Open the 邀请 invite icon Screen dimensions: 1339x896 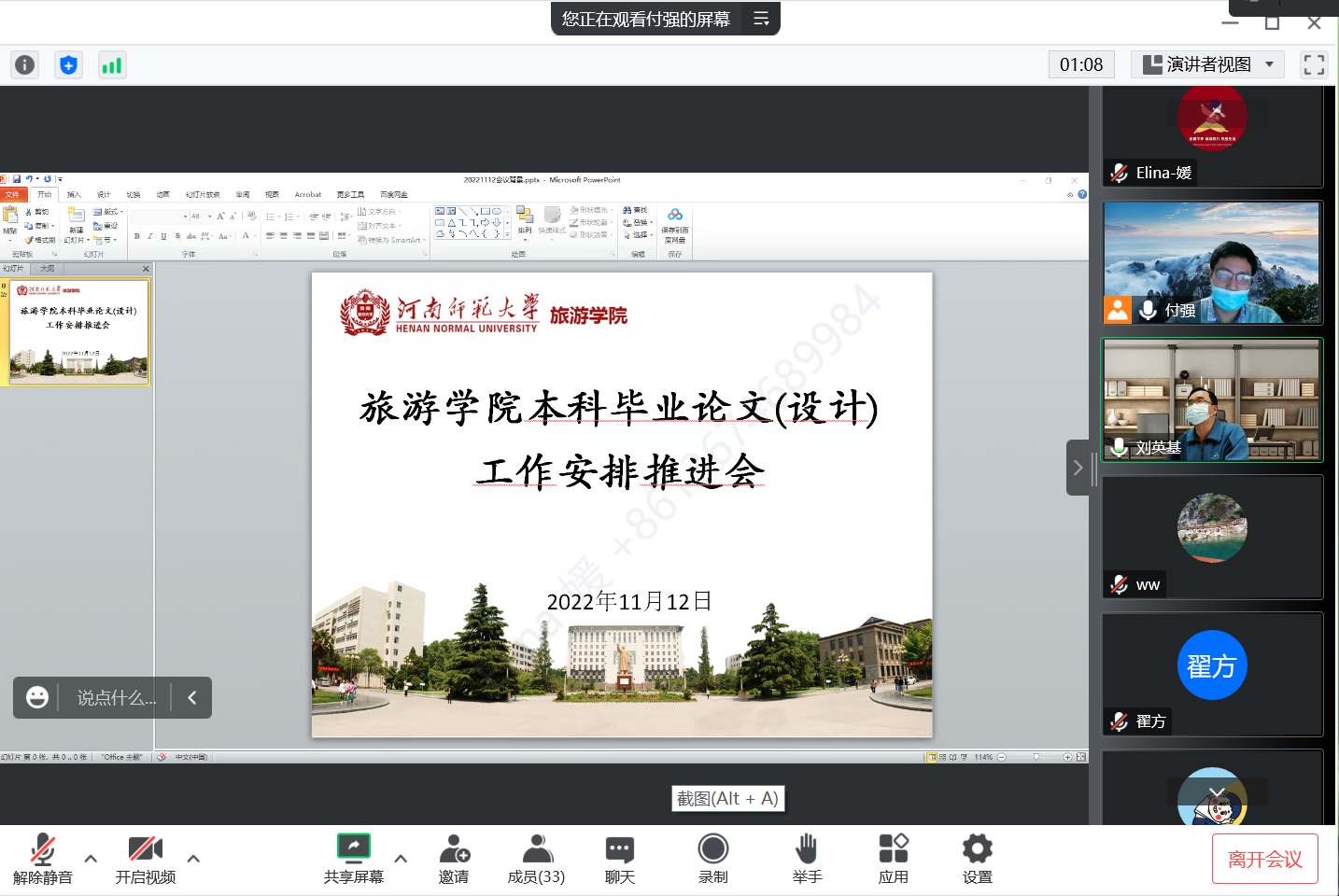pyautogui.click(x=454, y=848)
